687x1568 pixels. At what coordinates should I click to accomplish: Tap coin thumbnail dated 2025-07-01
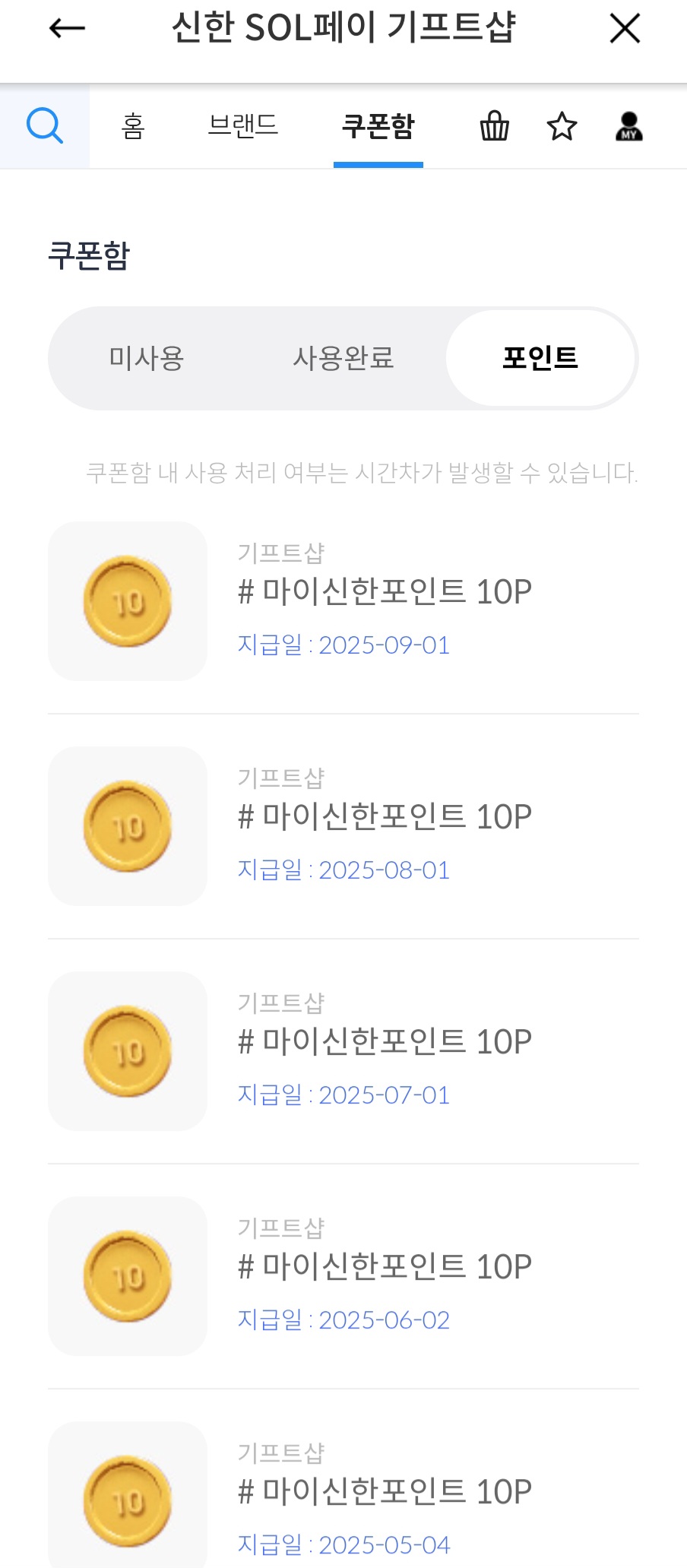[x=128, y=1051]
